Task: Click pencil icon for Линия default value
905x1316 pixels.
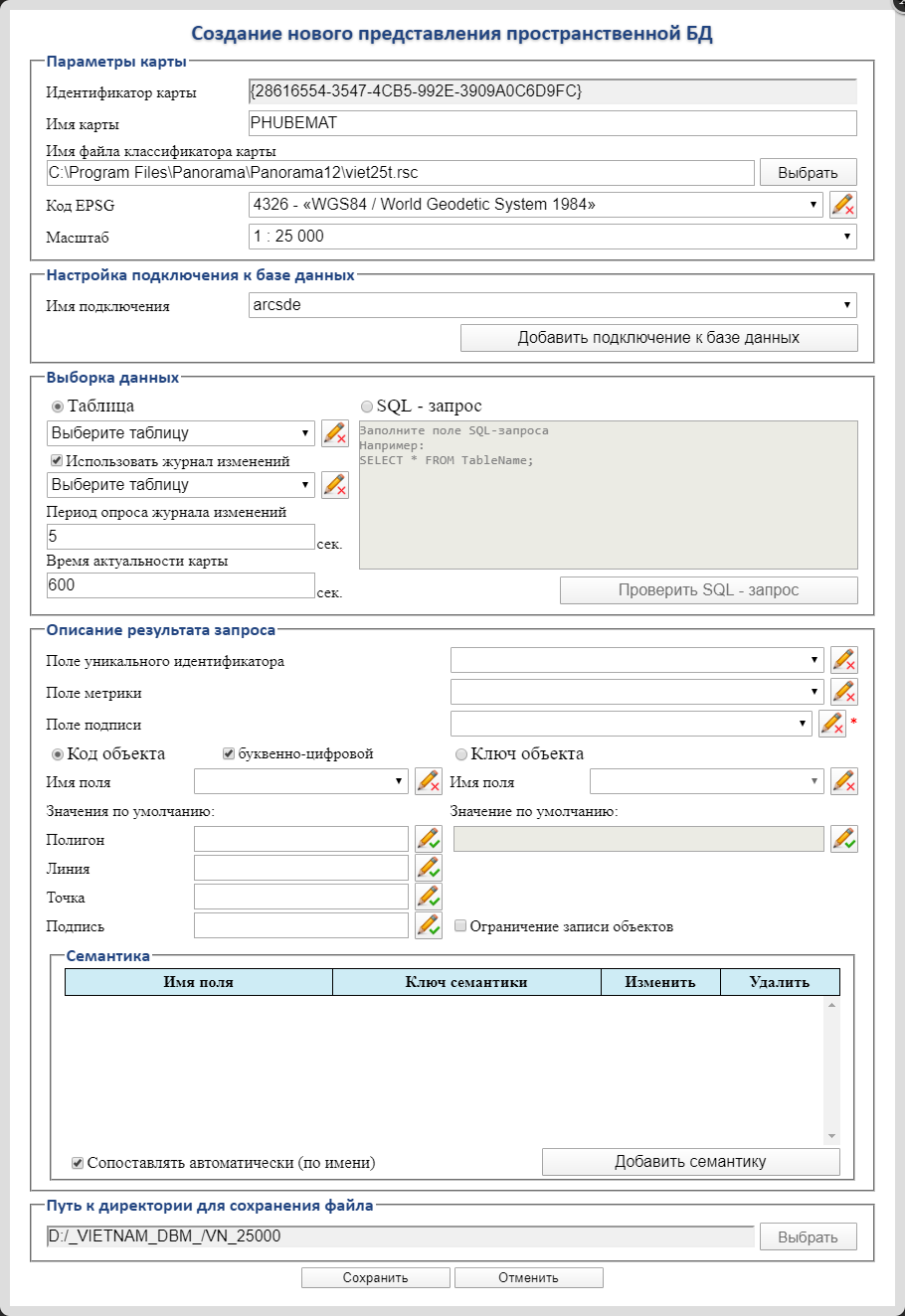Action: pyautogui.click(x=428, y=869)
